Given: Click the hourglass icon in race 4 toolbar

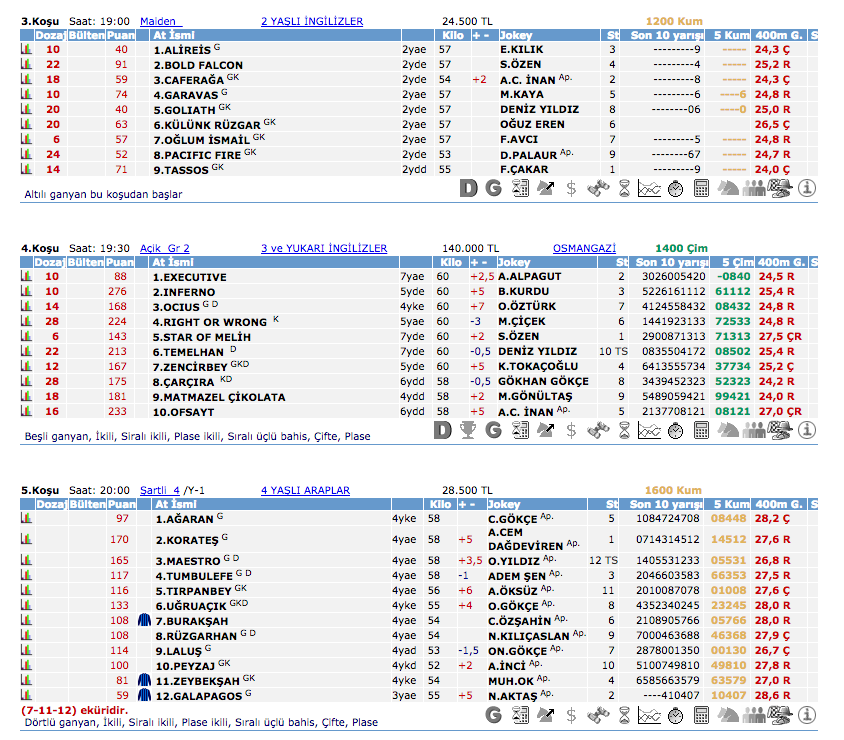Looking at the screenshot, I should (x=624, y=430).
